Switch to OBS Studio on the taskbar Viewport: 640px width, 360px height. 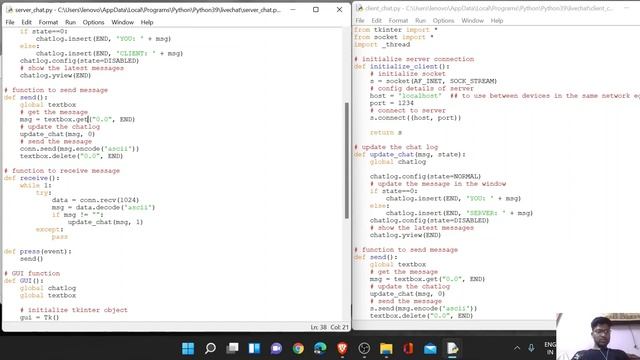[364, 348]
